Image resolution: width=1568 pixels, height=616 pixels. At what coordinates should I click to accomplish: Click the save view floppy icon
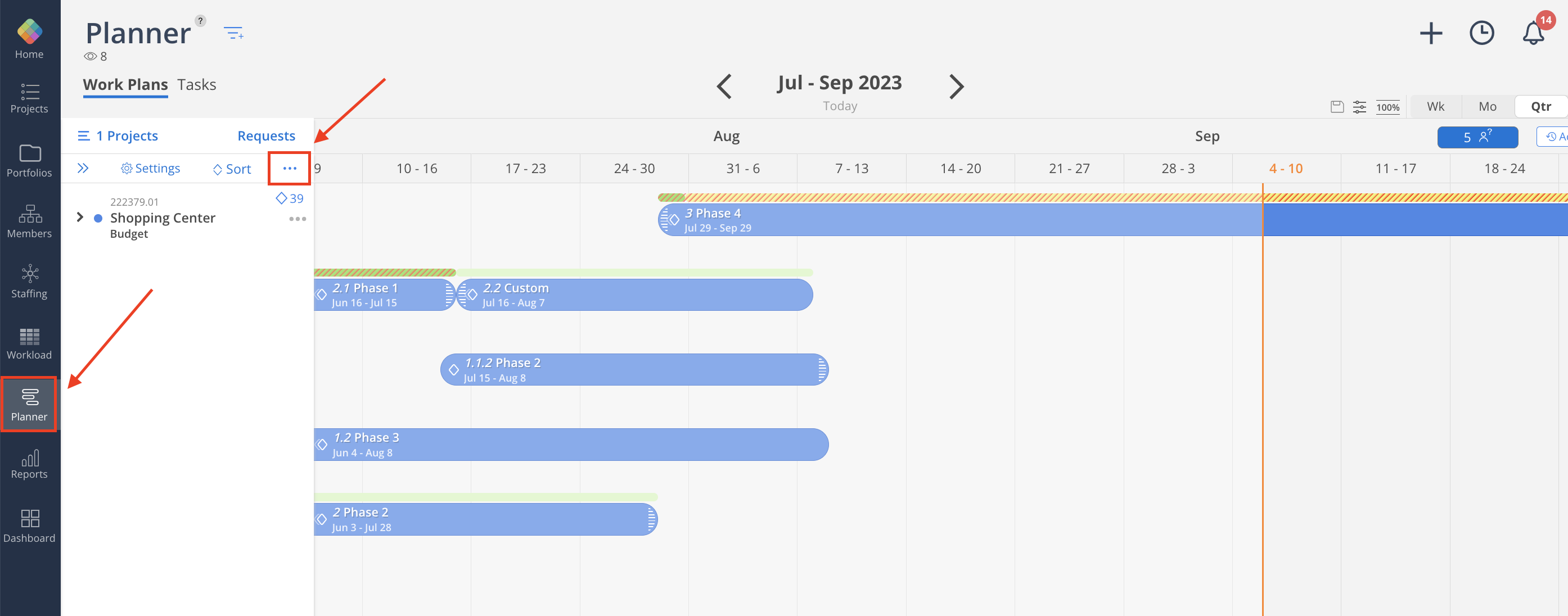coord(1337,107)
